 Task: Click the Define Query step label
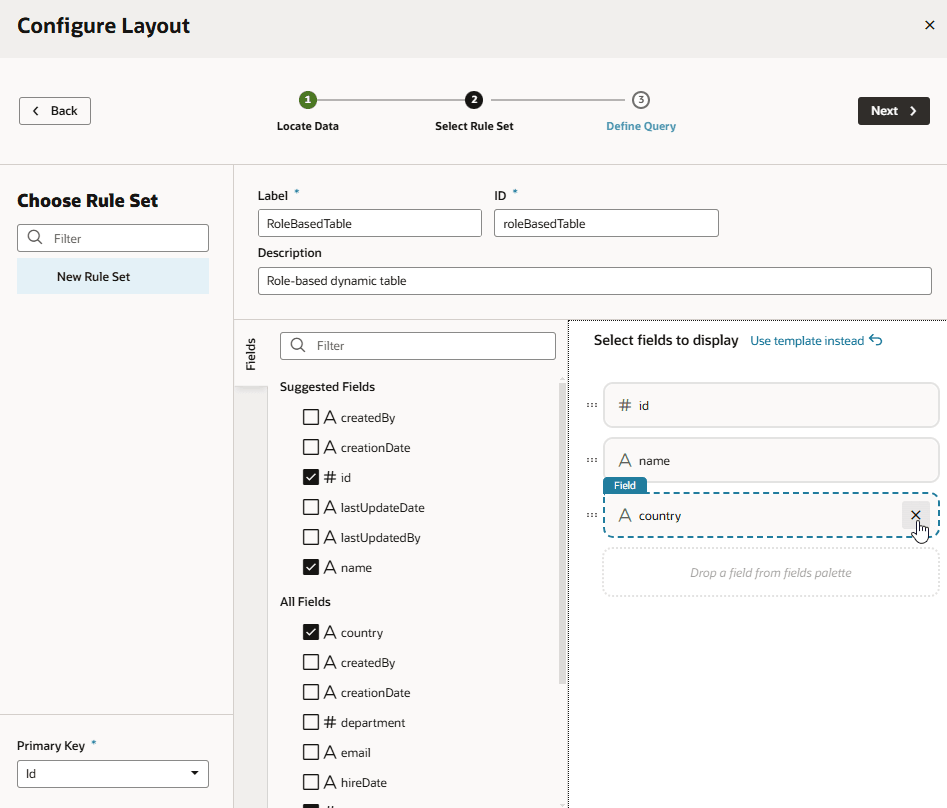[x=641, y=126]
